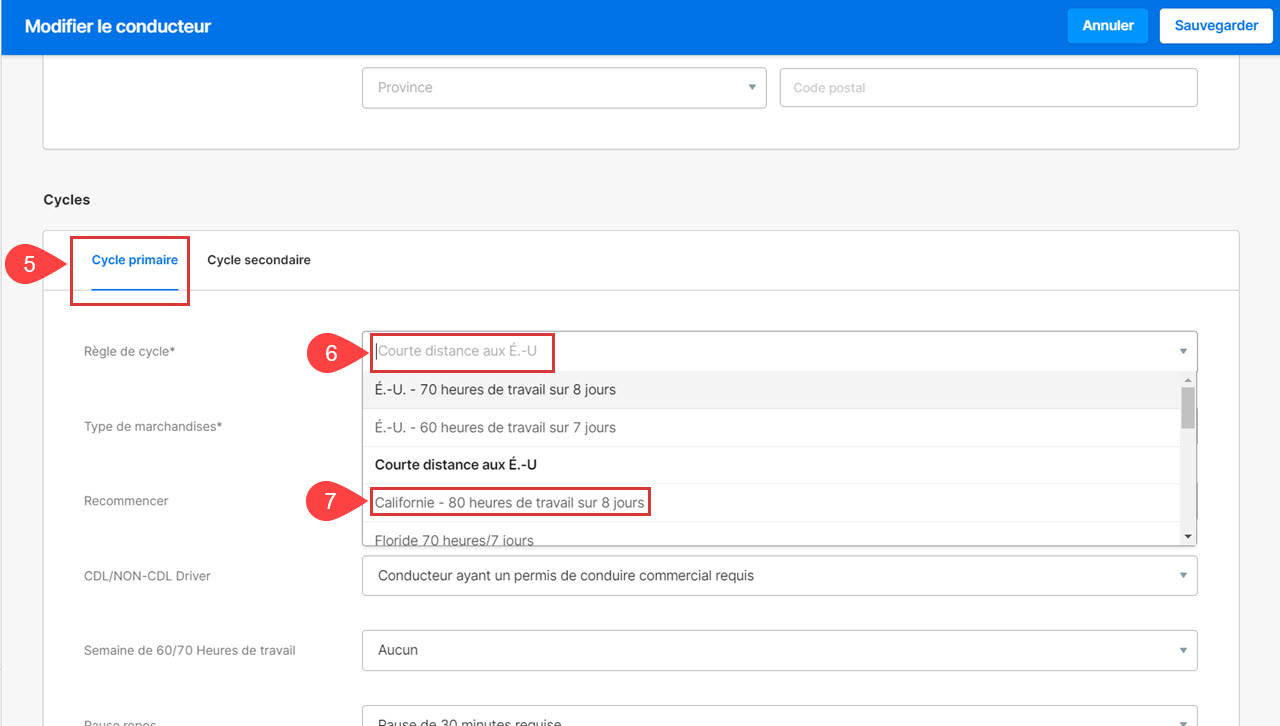Screen dimensions: 1280x726
Task: Click the dropdown list scroll down arrow
Action: (1188, 537)
